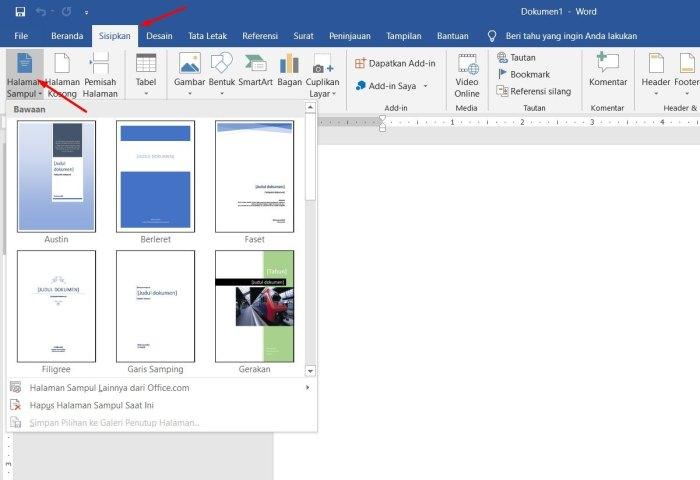Insert a chart with Bagan icon

289,71
